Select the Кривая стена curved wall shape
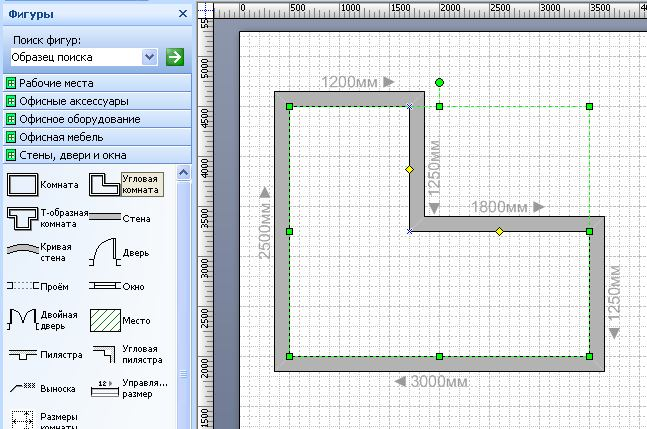This screenshot has width=647, height=429. click(39, 252)
